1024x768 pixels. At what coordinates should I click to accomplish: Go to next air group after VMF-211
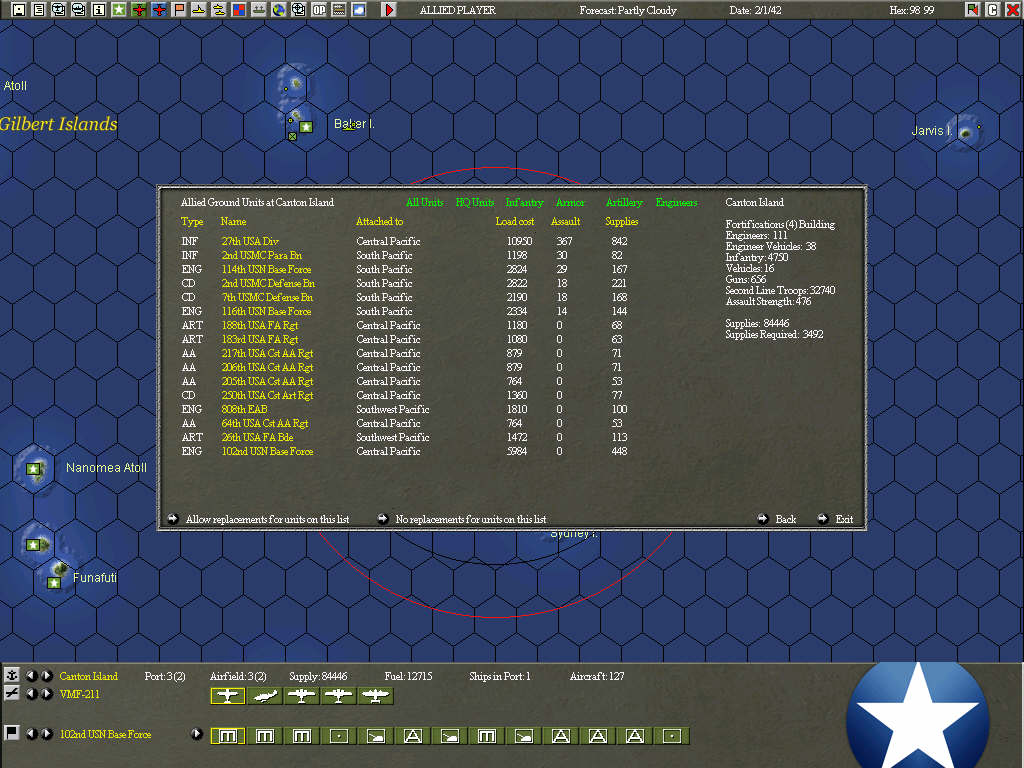click(x=46, y=694)
